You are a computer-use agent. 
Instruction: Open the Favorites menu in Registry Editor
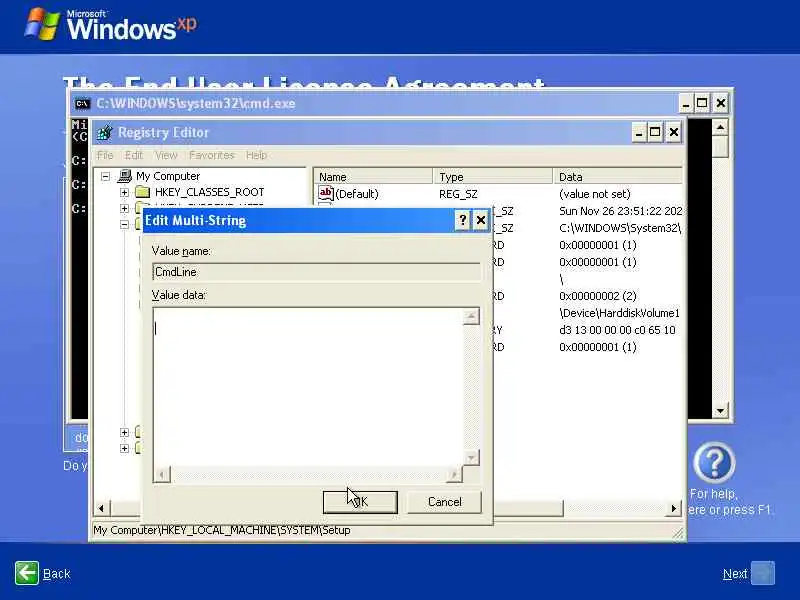click(x=212, y=155)
